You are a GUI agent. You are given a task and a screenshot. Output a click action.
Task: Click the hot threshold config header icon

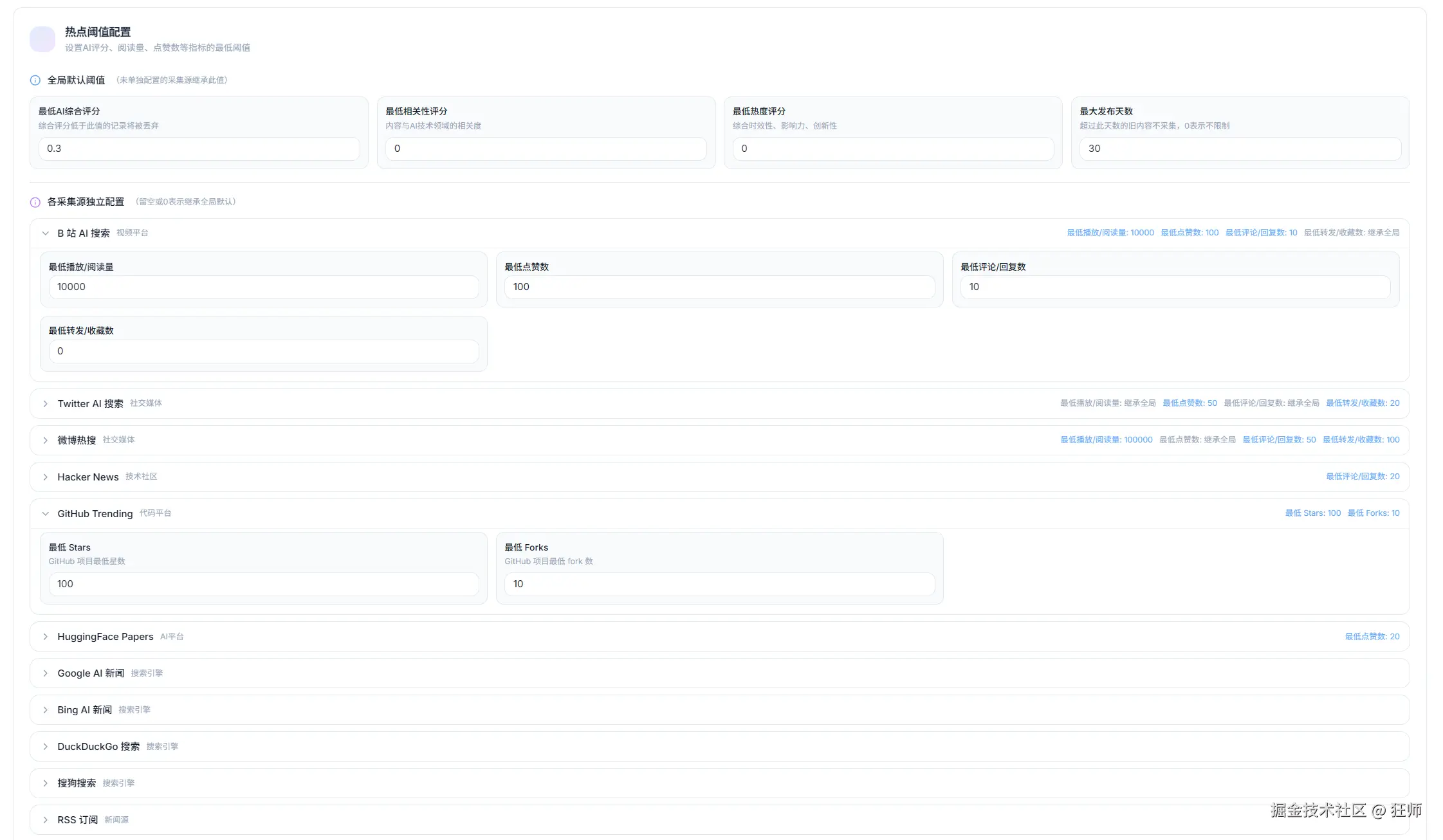[x=42, y=39]
